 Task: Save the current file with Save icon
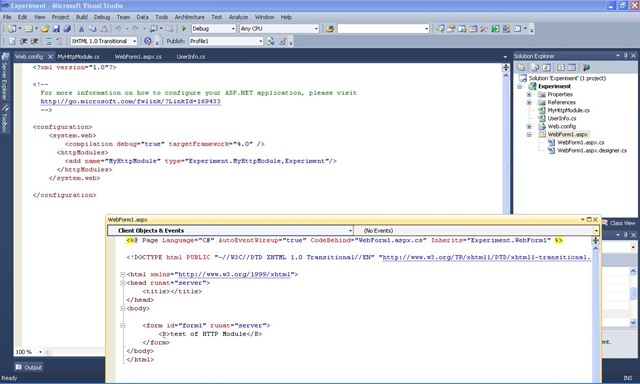(x=56, y=29)
